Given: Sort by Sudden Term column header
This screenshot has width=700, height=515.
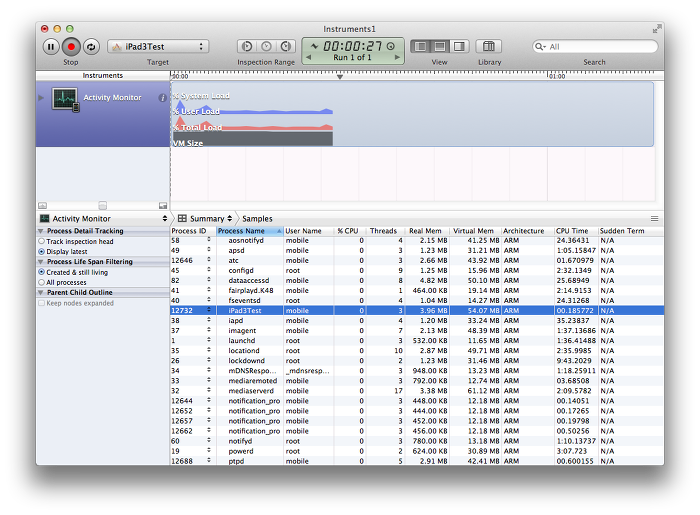Looking at the screenshot, I should click(631, 231).
